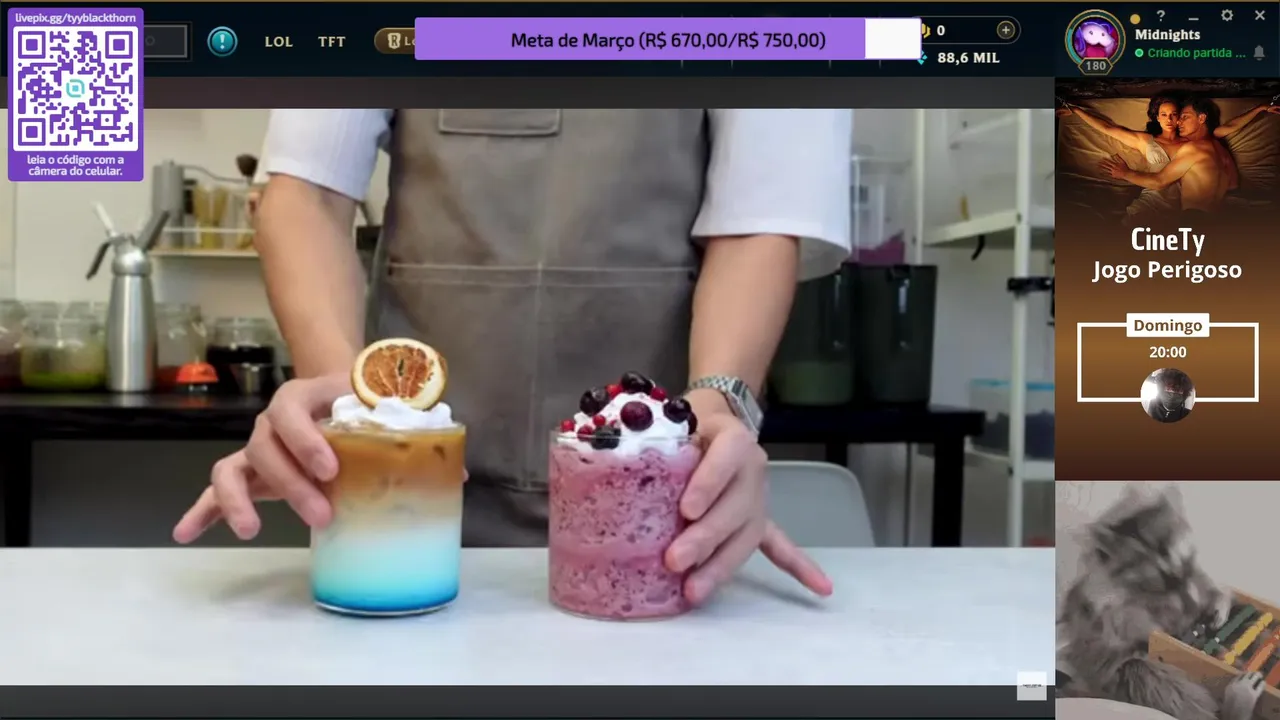Open the client settings gear icon
The image size is (1280, 720).
pos(1227,16)
